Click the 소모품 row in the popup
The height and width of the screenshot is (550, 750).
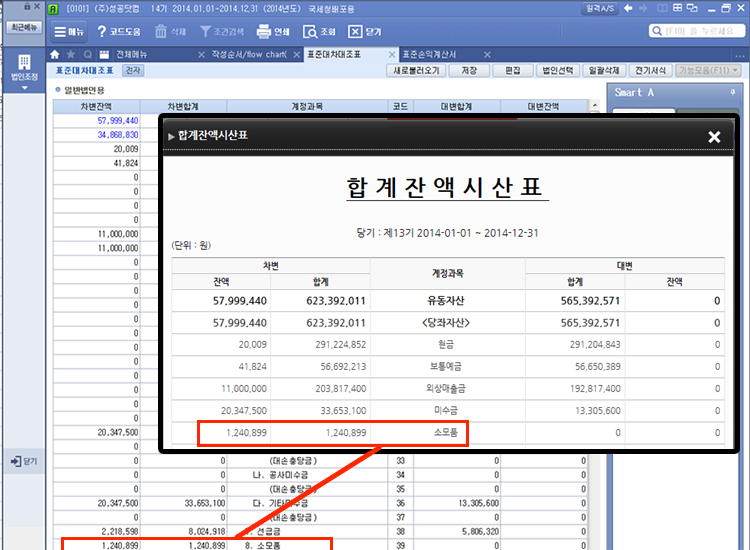[448, 433]
